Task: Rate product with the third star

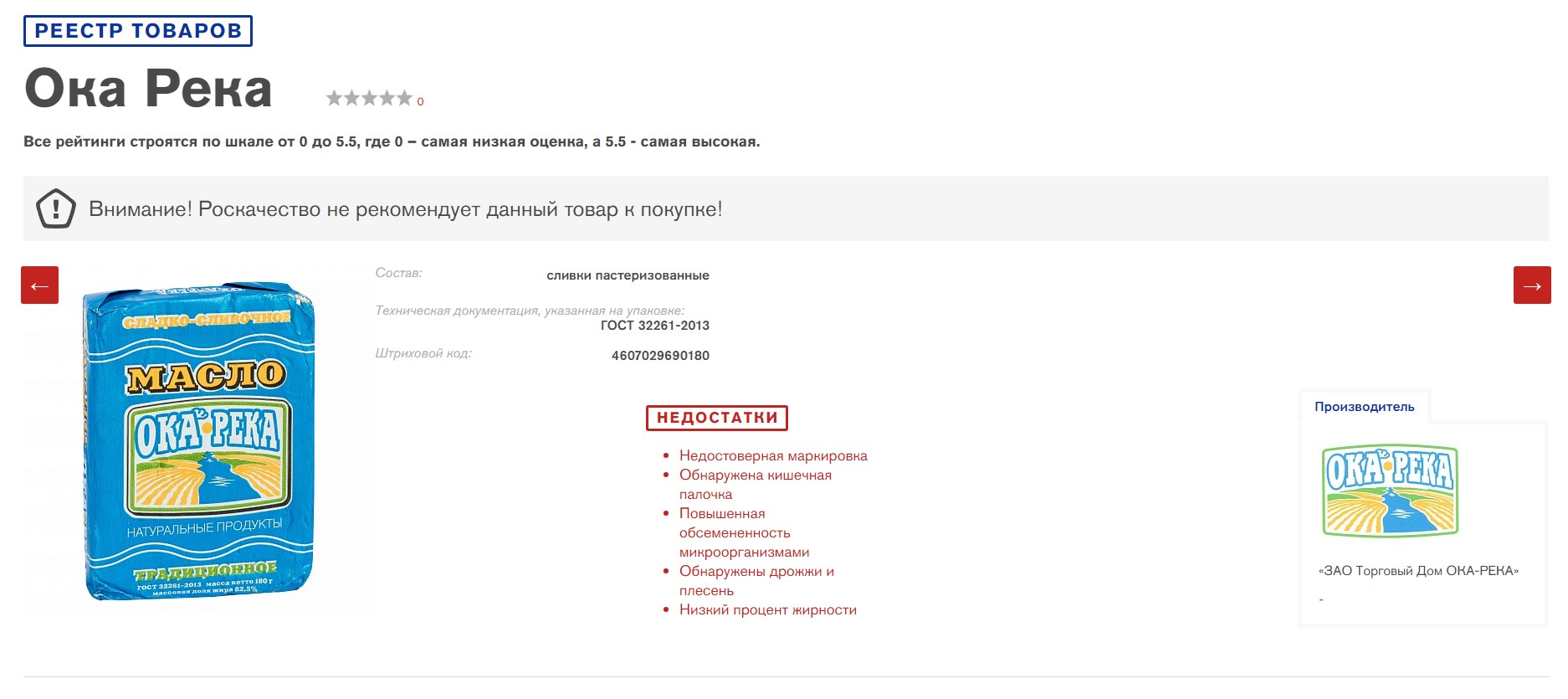Action: tap(370, 98)
